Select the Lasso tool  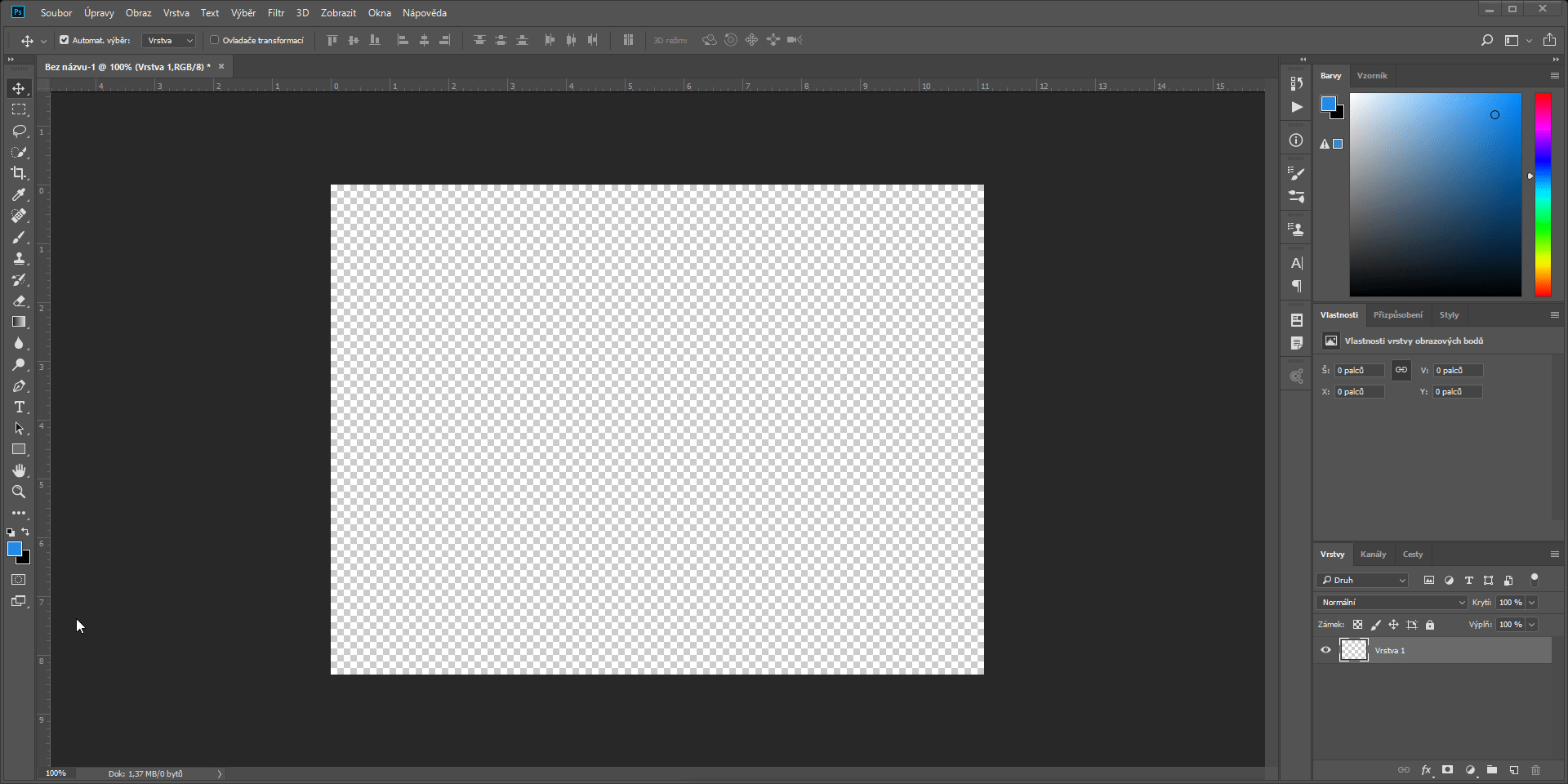18,131
